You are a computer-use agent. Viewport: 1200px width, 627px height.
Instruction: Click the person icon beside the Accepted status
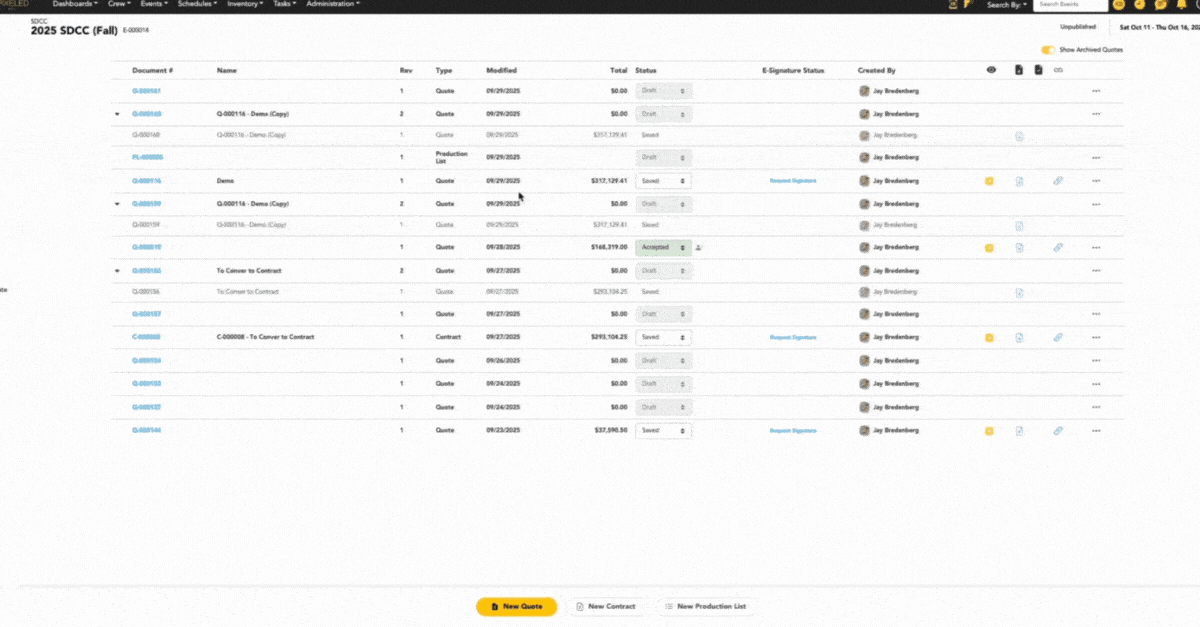click(699, 247)
